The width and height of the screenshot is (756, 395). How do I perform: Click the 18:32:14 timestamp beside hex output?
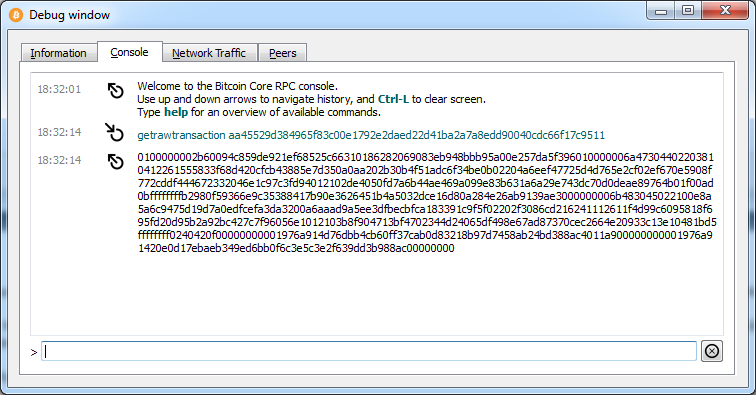coord(59,160)
